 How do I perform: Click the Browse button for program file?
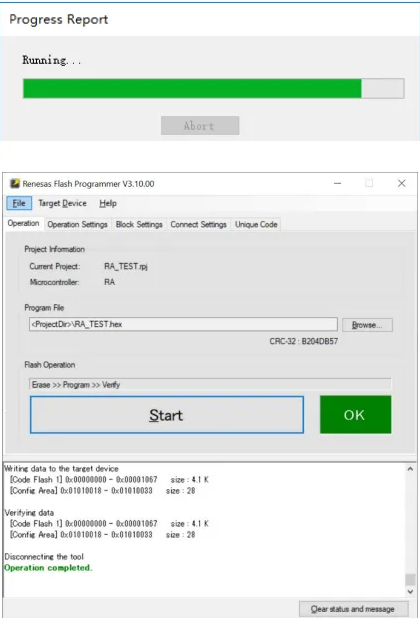pyautogui.click(x=367, y=325)
